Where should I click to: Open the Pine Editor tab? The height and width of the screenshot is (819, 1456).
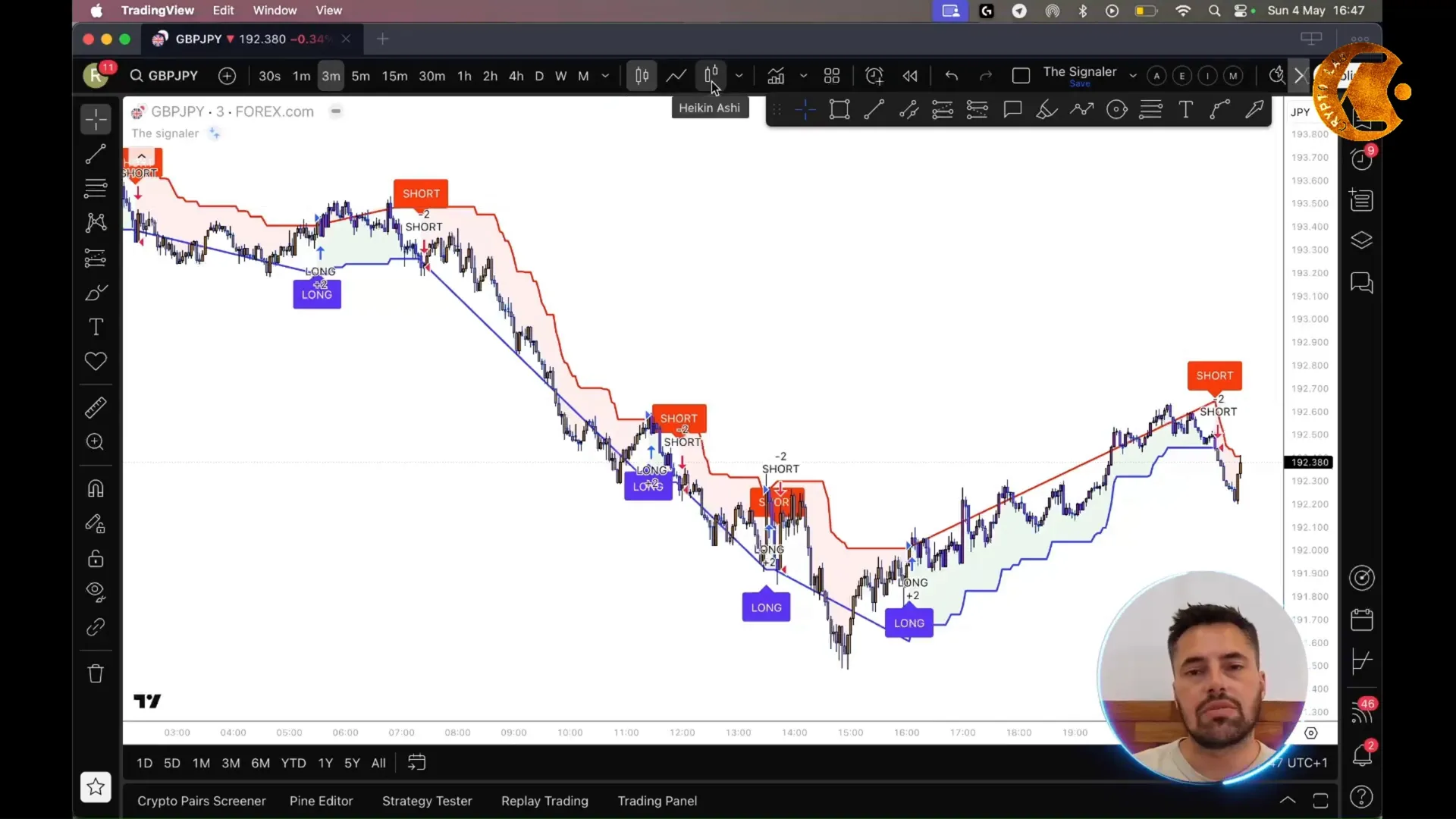pyautogui.click(x=322, y=801)
